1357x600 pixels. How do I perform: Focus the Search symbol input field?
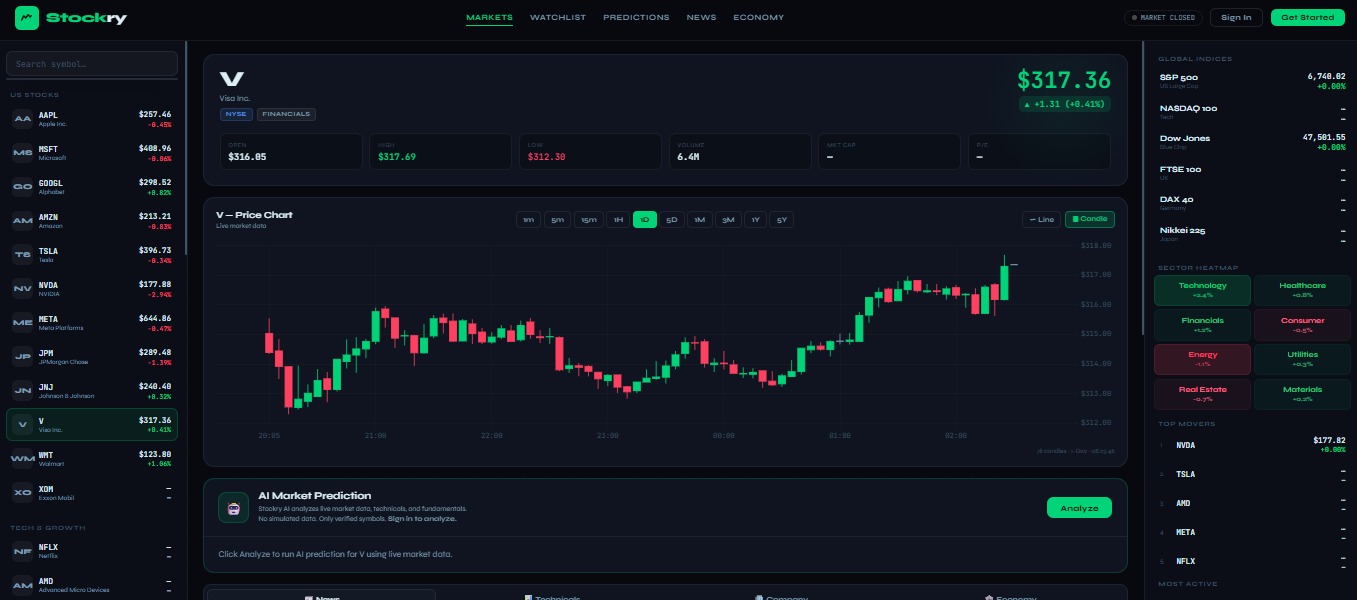pos(92,64)
